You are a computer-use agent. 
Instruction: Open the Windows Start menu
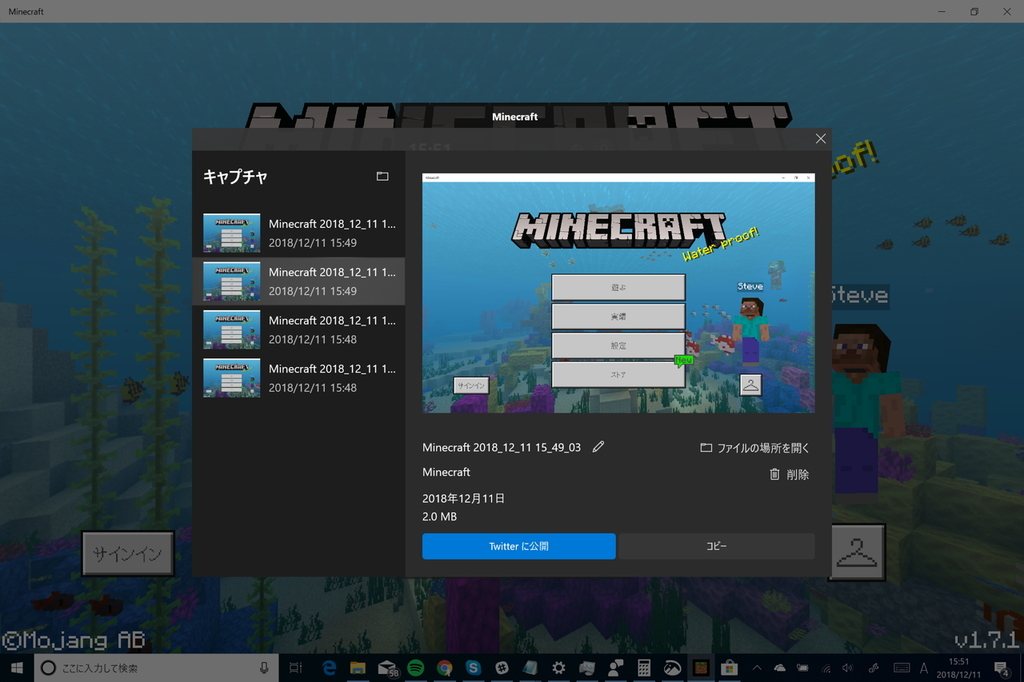17,668
